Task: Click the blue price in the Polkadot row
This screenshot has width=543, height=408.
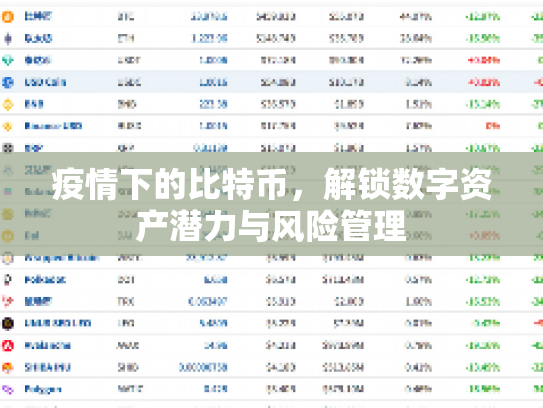Action: point(216,280)
